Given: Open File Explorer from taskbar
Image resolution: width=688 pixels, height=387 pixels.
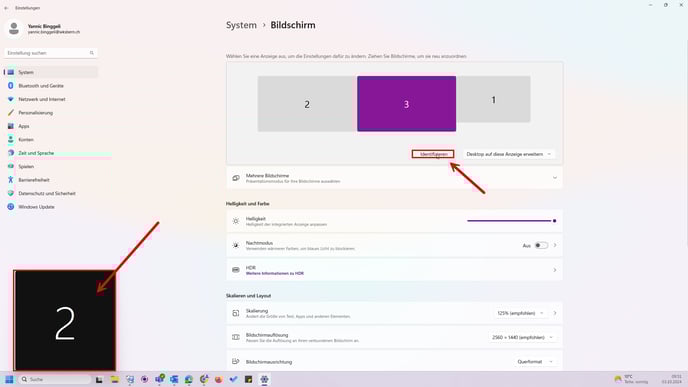Looking at the screenshot, I should tap(115, 380).
